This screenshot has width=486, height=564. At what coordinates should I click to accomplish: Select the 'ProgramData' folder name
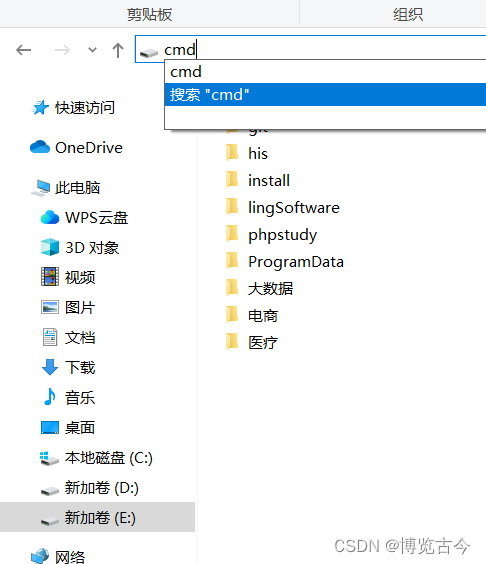[x=296, y=262]
